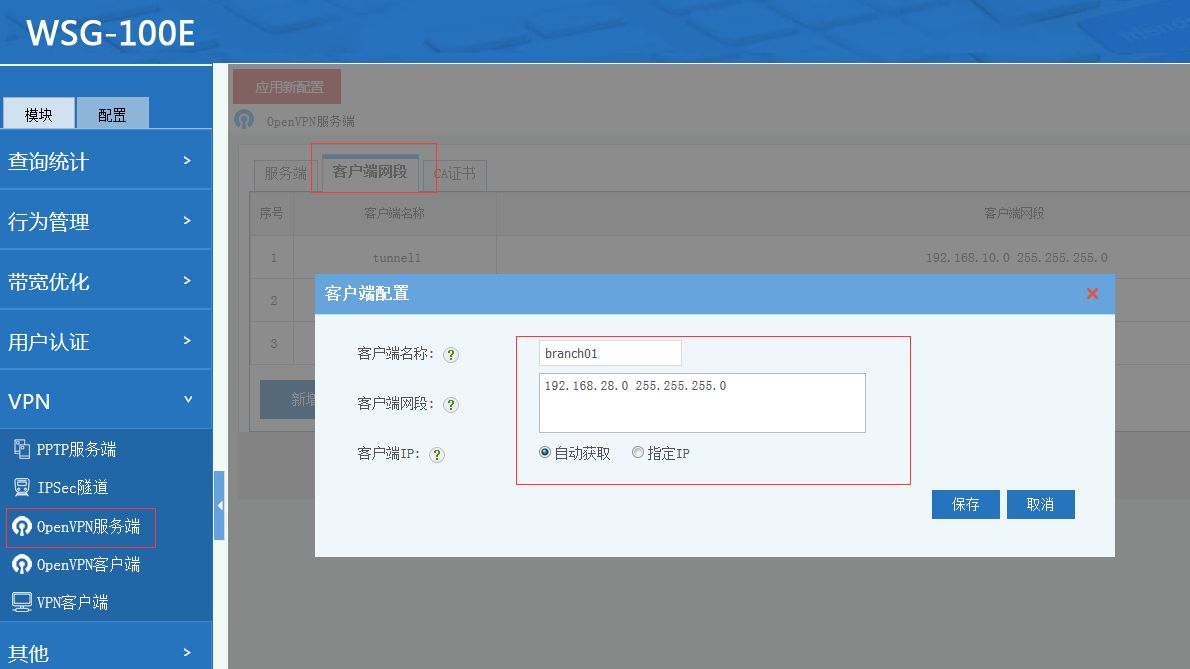Click help icon beside 客户端网段
This screenshot has height=669, width=1190.
click(x=451, y=404)
